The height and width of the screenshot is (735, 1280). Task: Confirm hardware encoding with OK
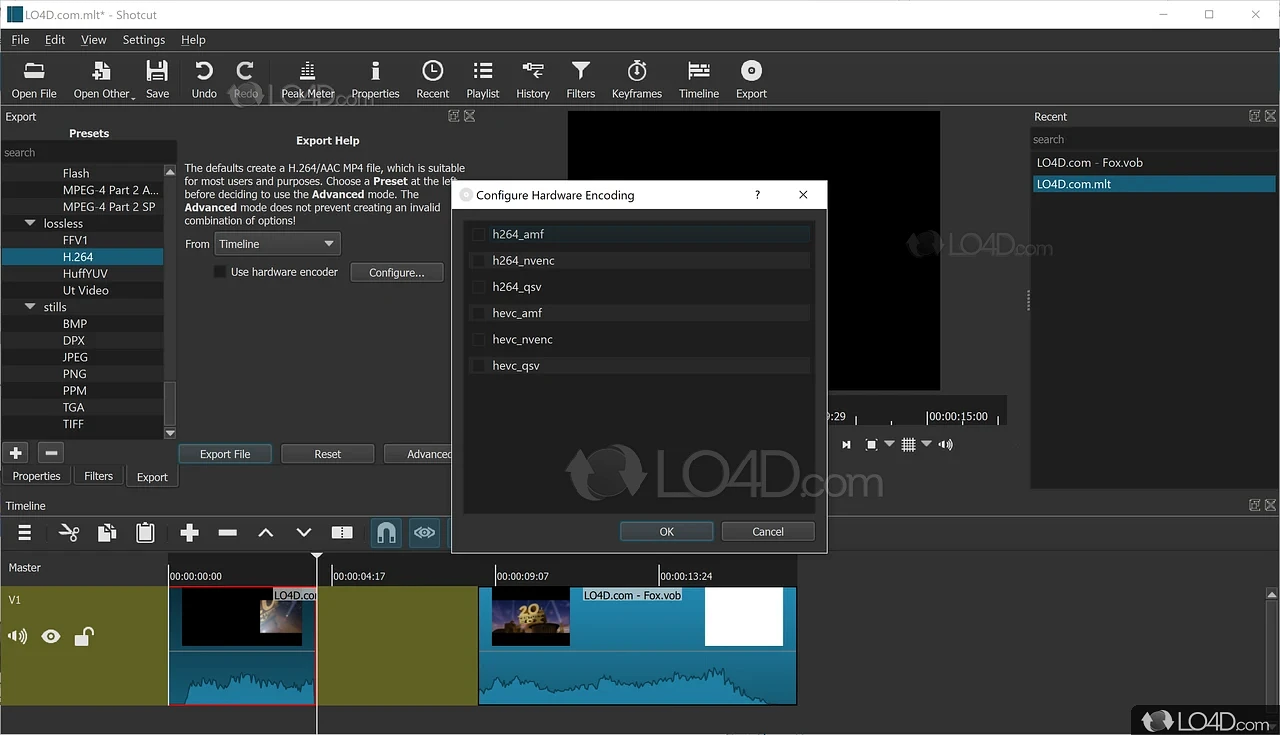666,531
